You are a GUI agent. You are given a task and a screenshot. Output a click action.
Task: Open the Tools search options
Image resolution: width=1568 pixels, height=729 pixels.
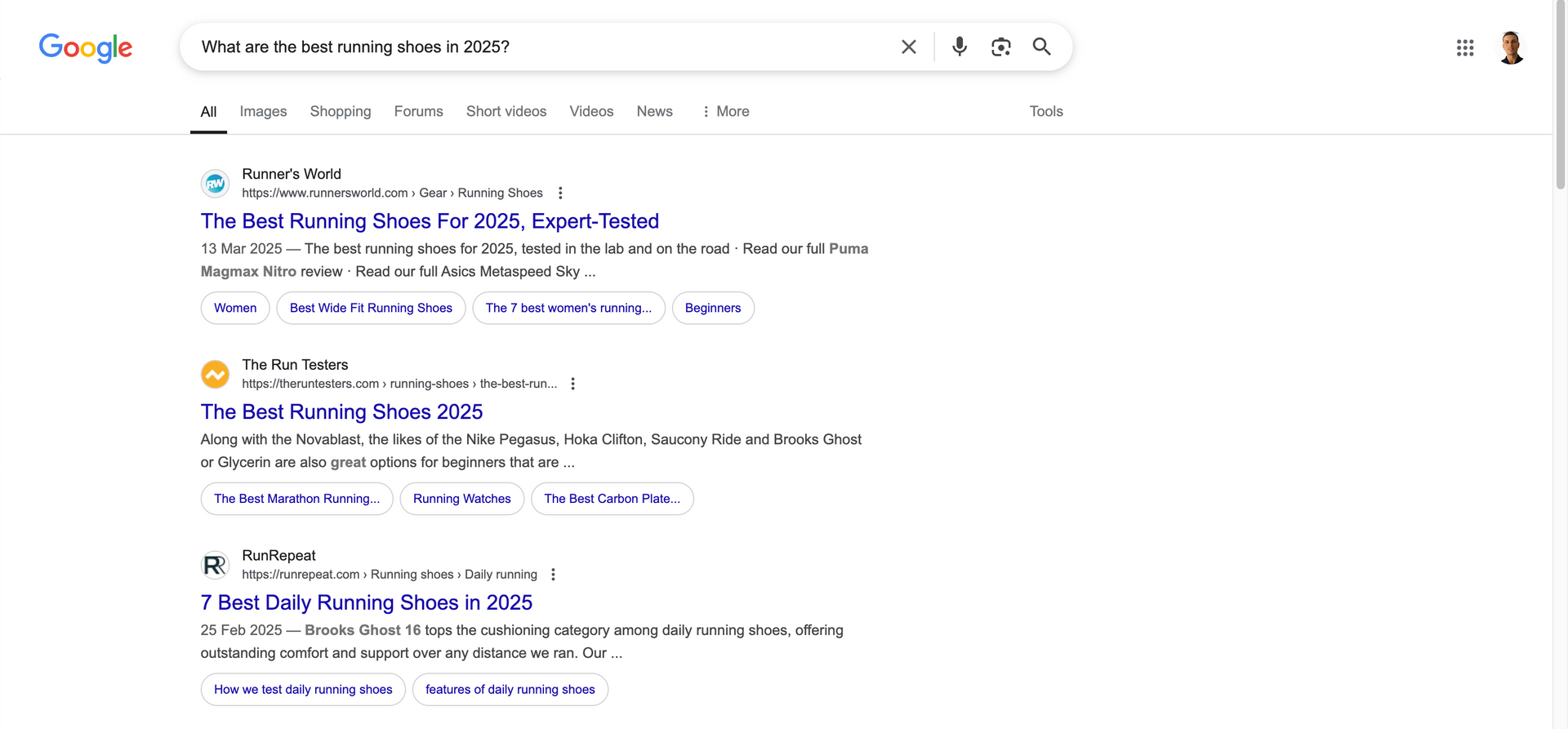(x=1046, y=112)
